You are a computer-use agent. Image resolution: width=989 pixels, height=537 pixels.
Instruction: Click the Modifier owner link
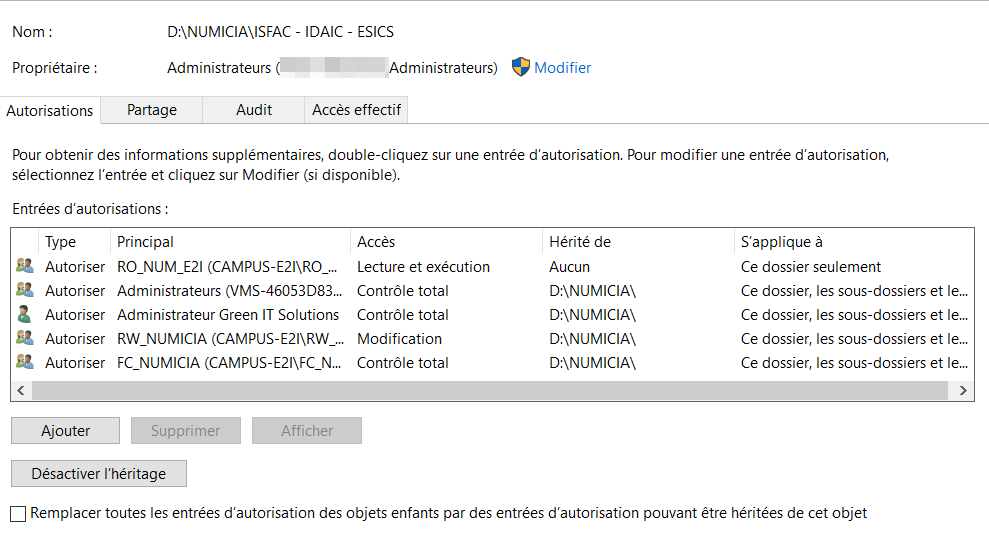coord(562,68)
